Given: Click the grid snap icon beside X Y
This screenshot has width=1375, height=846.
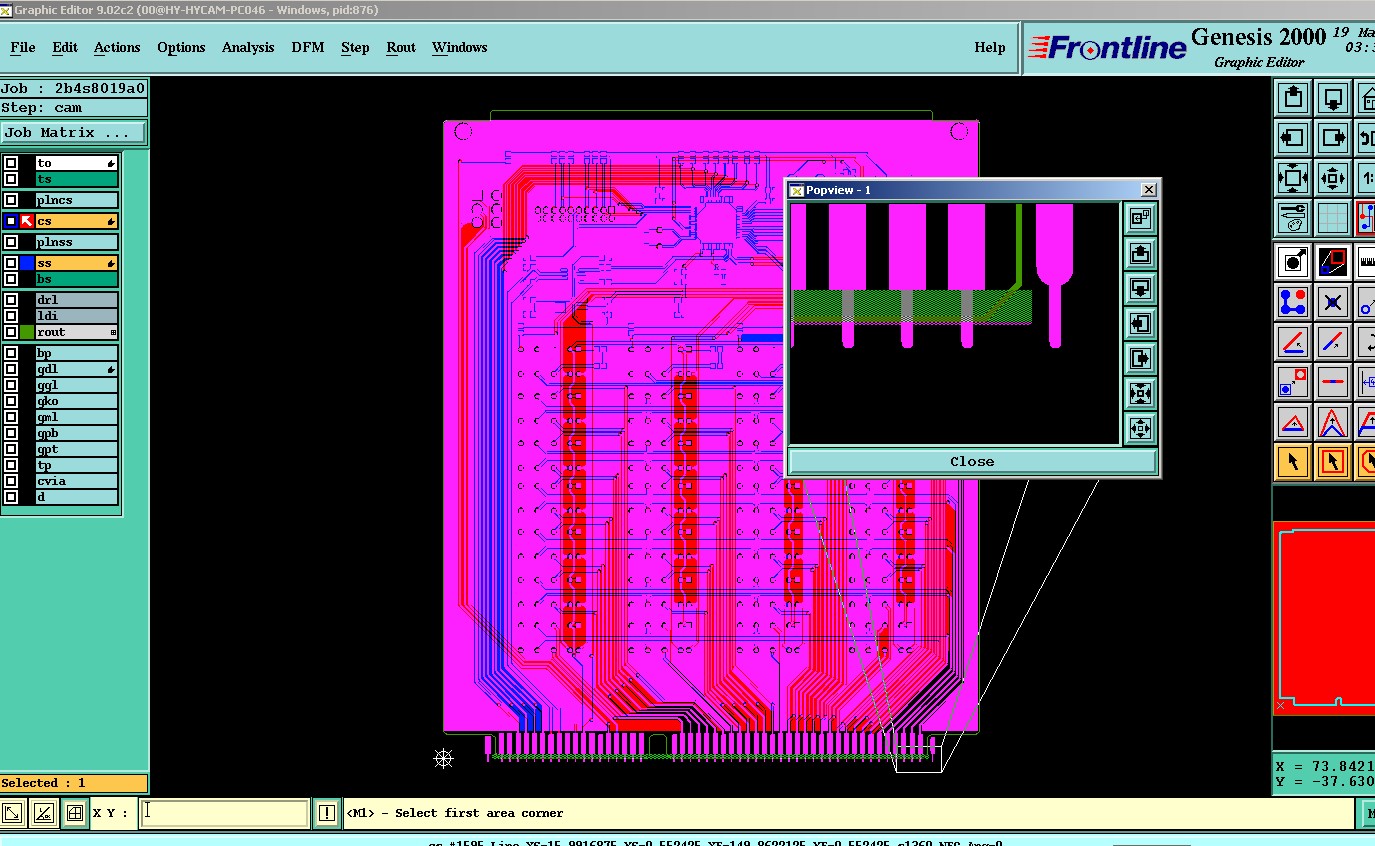Looking at the screenshot, I should 74,813.
